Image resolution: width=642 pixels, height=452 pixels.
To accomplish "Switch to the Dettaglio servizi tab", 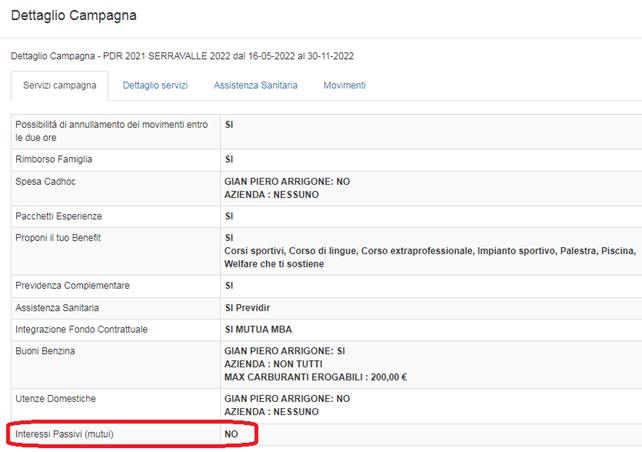I will (x=155, y=86).
